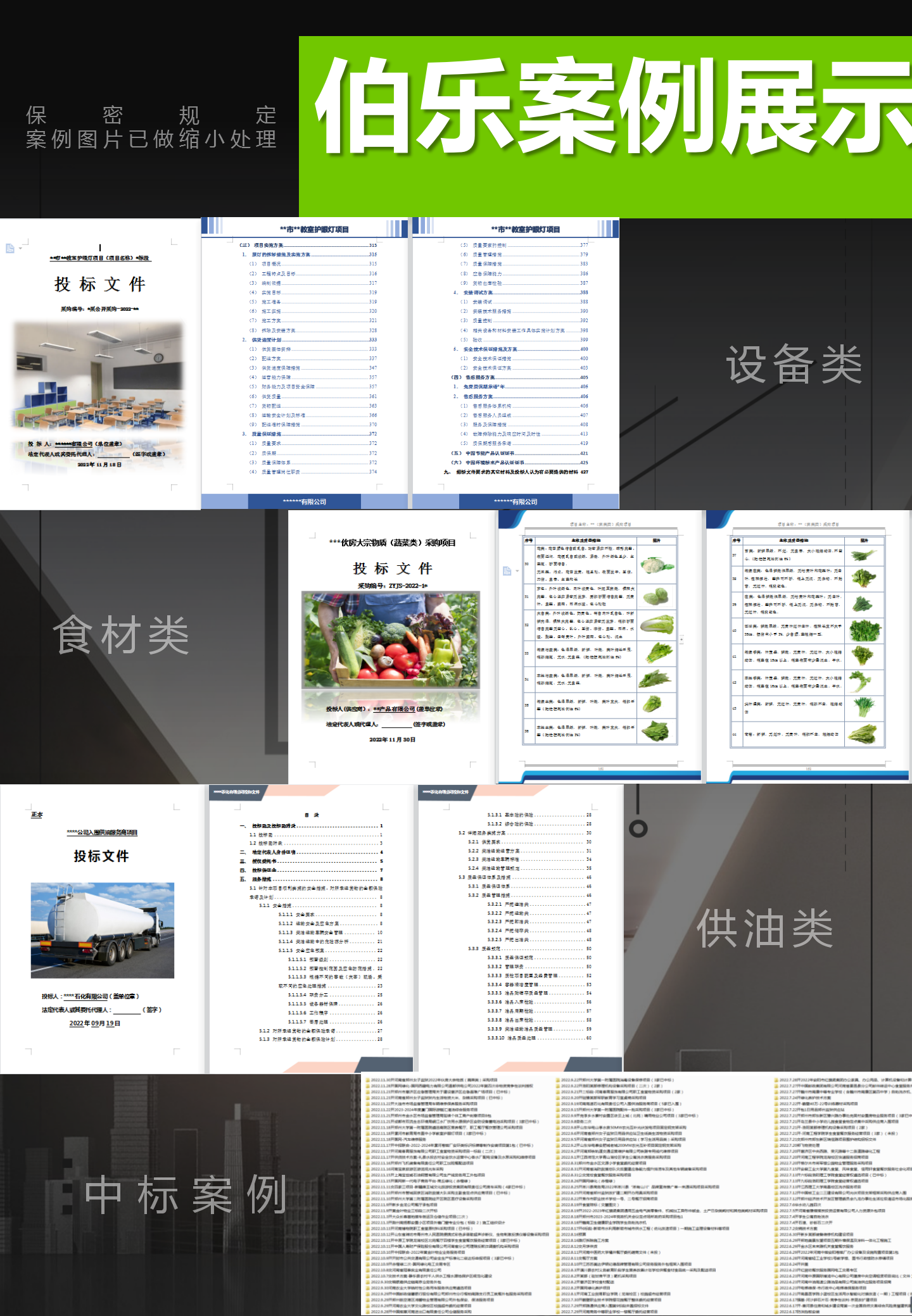912x1316 pixels.
Task: Open the oil tanker truck photo
Action: [x=103, y=930]
